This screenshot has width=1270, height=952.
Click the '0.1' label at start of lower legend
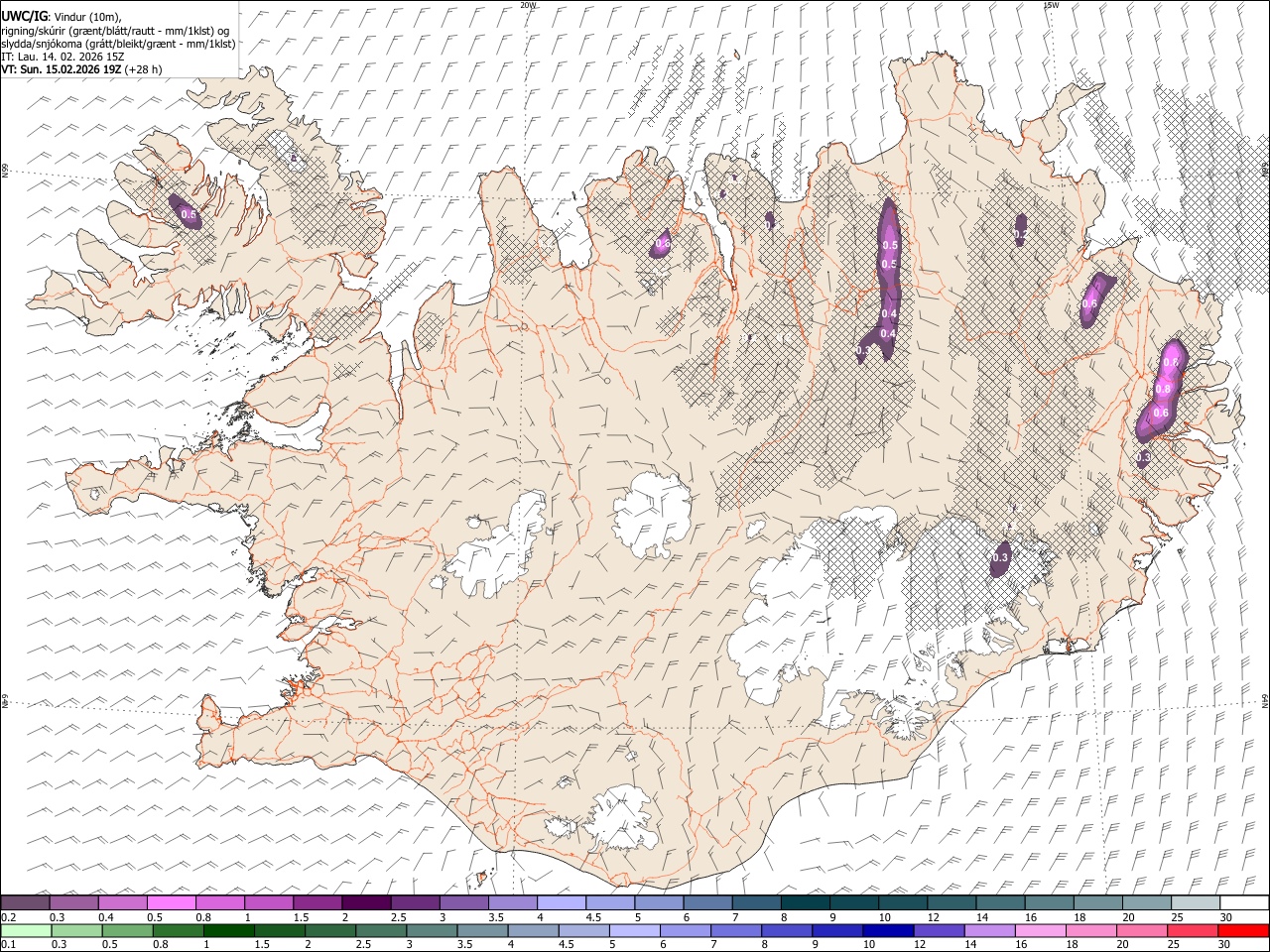[x=9, y=945]
